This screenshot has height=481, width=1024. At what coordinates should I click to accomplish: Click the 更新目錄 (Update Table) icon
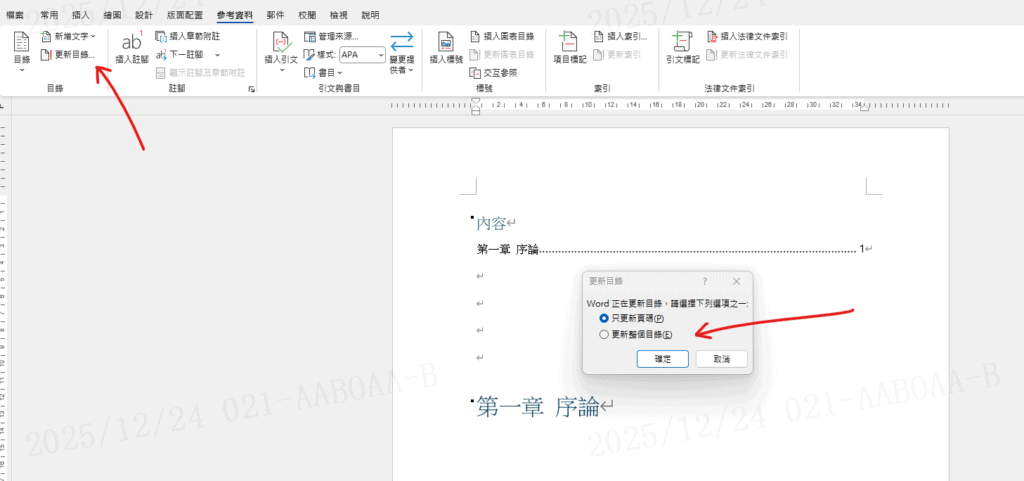[x=46, y=54]
